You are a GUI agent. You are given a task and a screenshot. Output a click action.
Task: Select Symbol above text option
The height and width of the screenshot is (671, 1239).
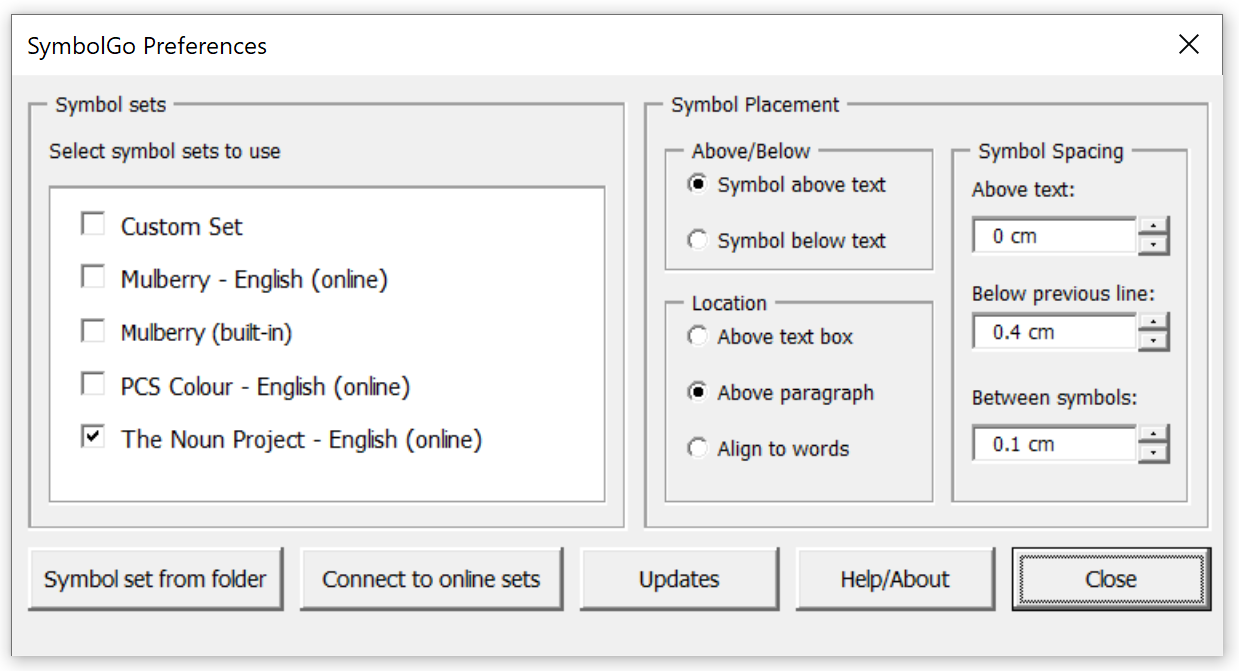point(698,184)
